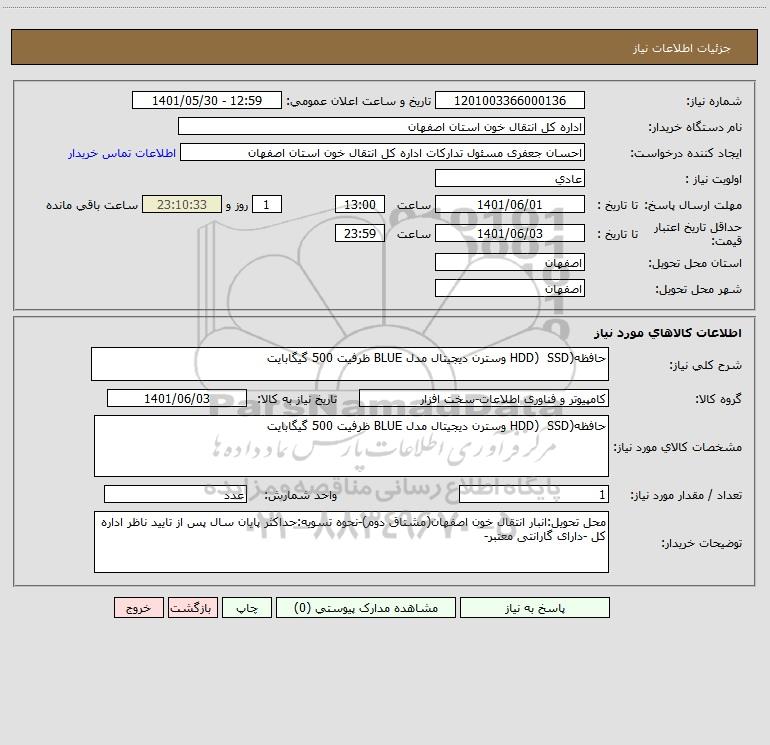The image size is (770, 745).
Task: Click the بازگشت back button
Action: tap(192, 607)
